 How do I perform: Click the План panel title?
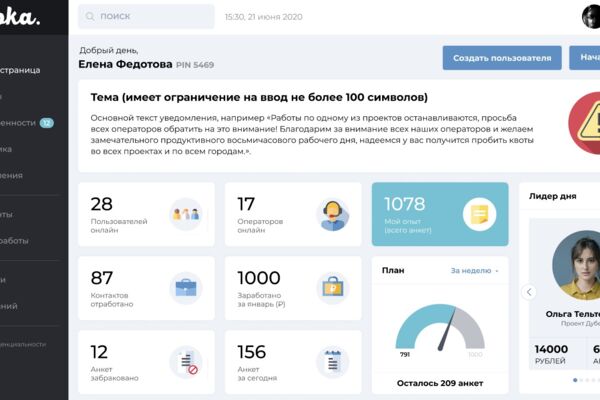(x=393, y=270)
